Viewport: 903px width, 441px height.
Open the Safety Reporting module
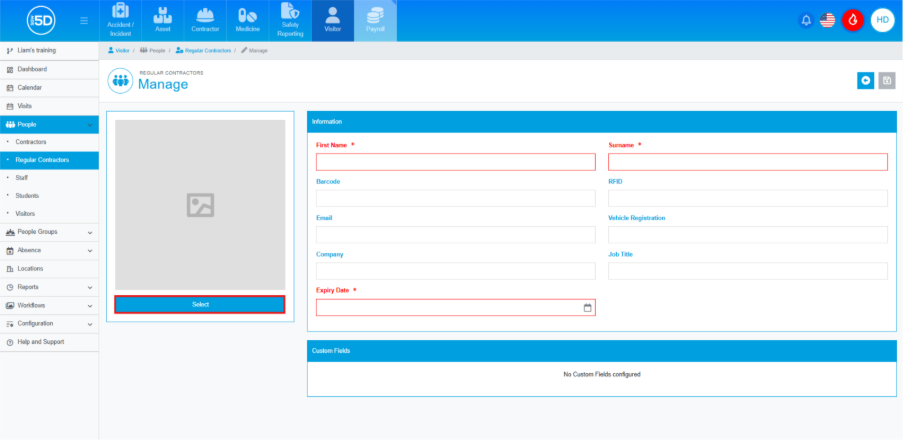tap(290, 20)
